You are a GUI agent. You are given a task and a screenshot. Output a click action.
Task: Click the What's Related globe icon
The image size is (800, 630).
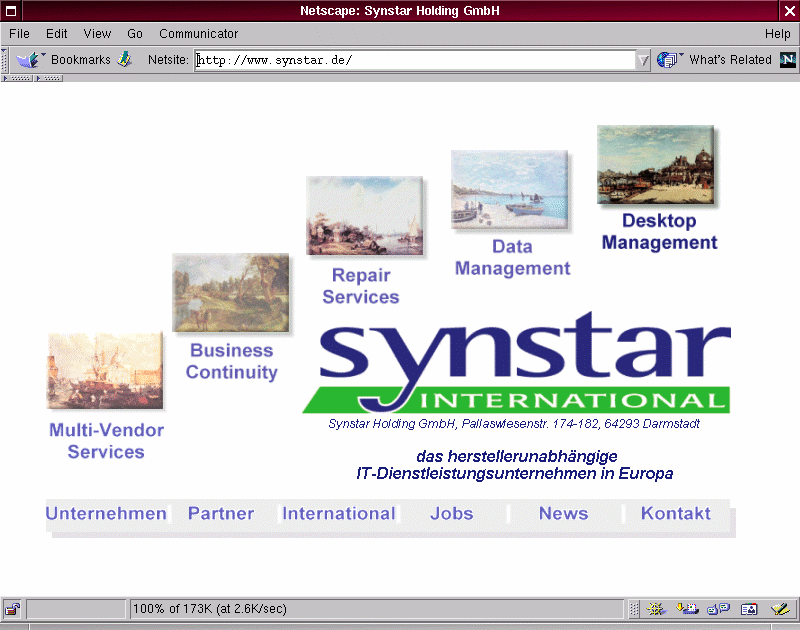669,60
